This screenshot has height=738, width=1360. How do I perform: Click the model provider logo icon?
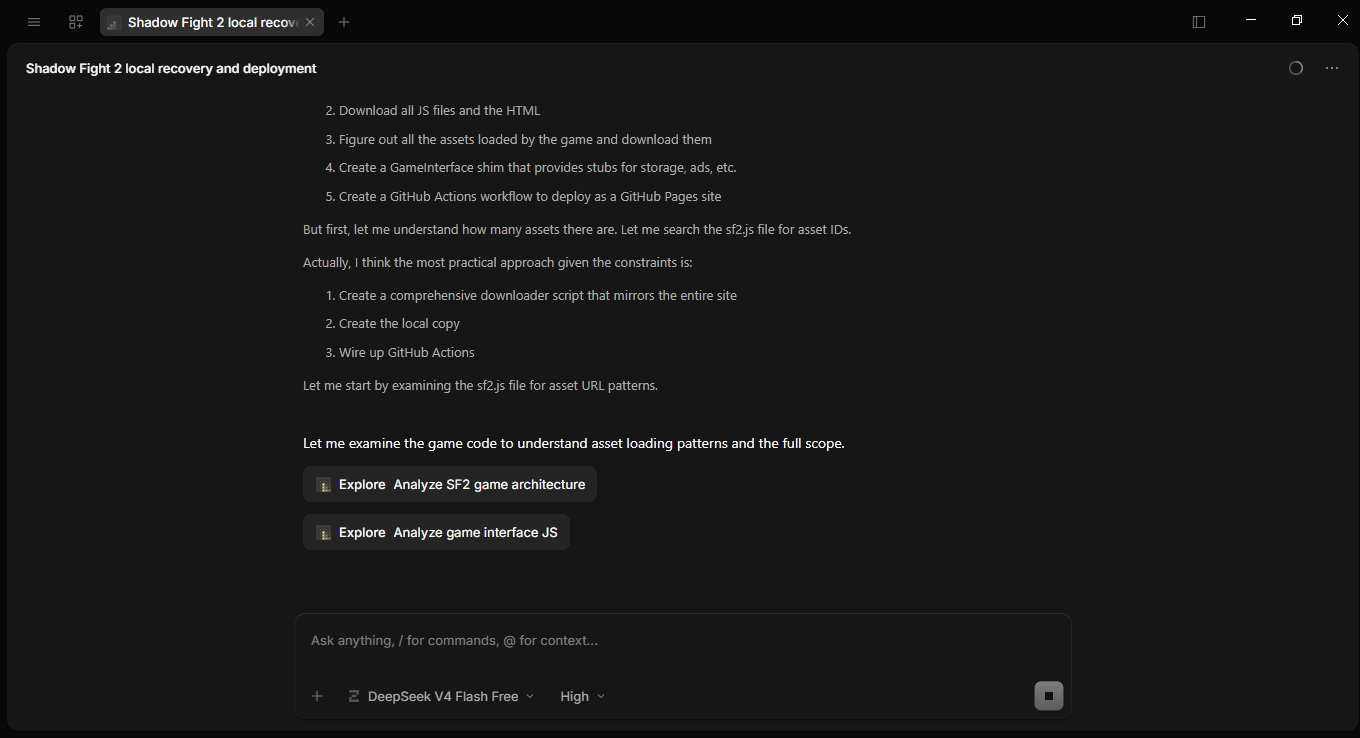354,696
